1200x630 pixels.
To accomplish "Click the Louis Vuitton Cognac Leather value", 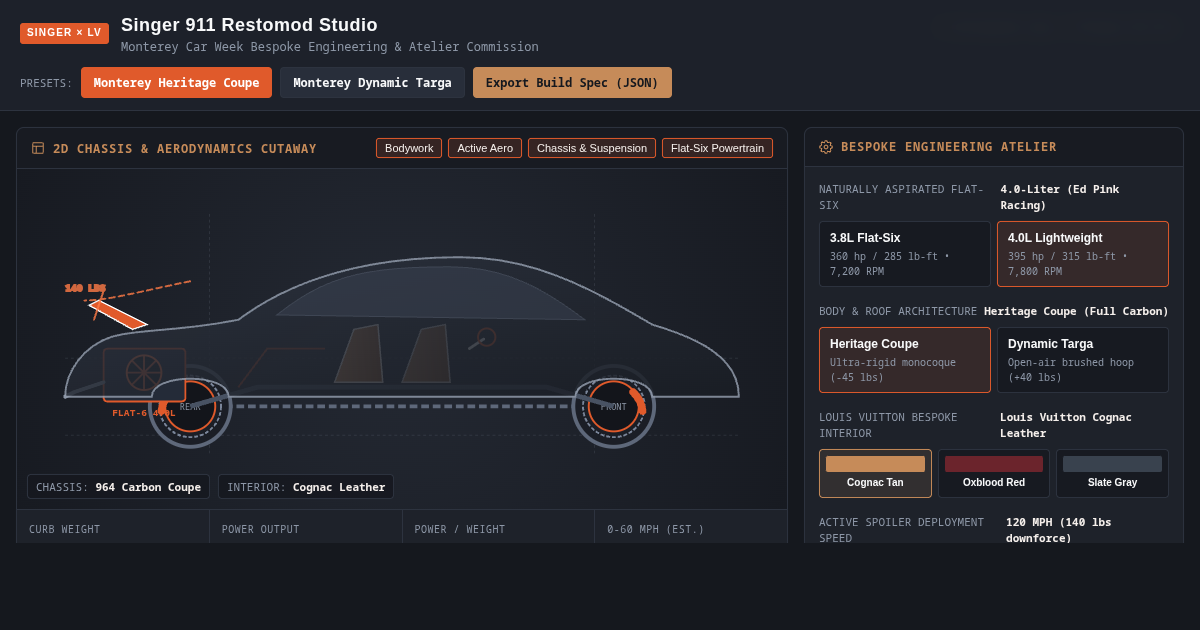I will pyautogui.click(x=1066, y=425).
